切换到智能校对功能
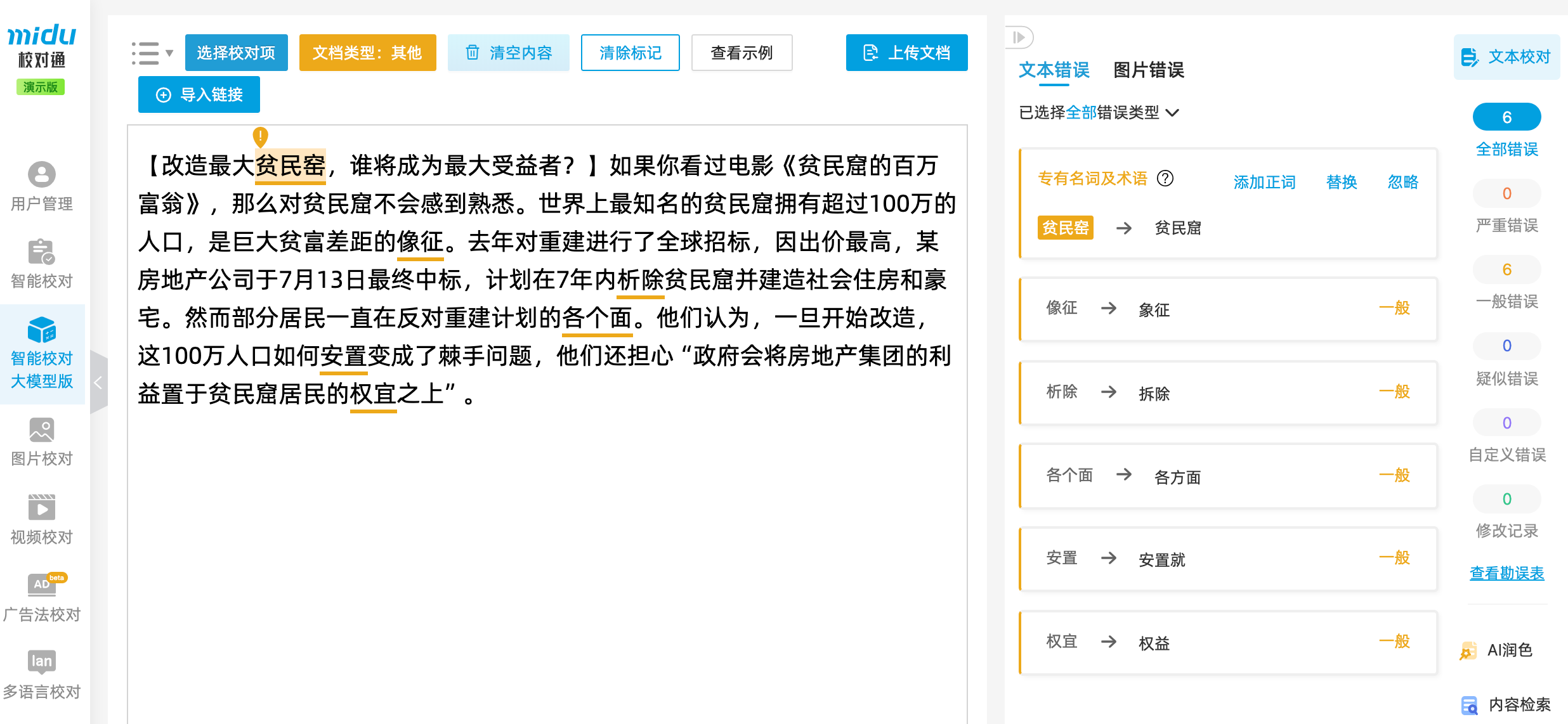Image resolution: width=1568 pixels, height=724 pixels. tap(41, 262)
